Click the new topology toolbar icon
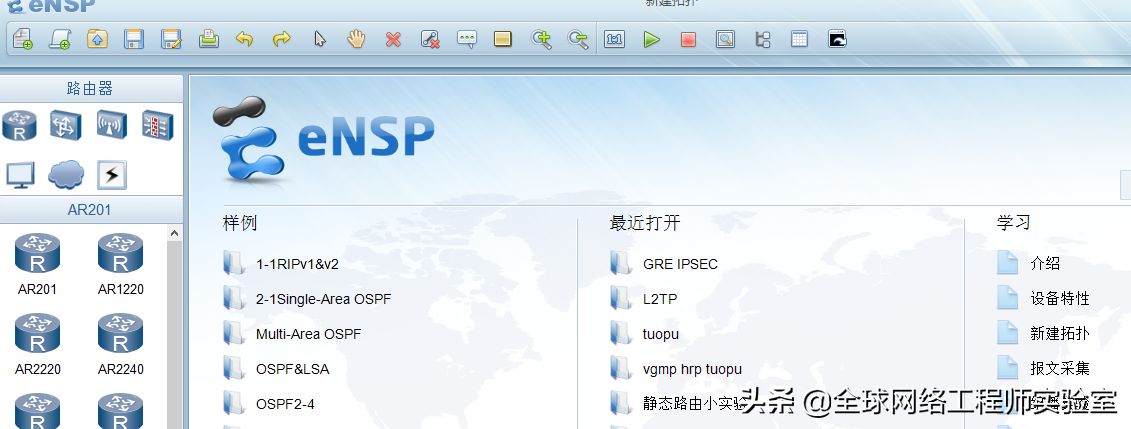This screenshot has width=1131, height=429. point(22,39)
